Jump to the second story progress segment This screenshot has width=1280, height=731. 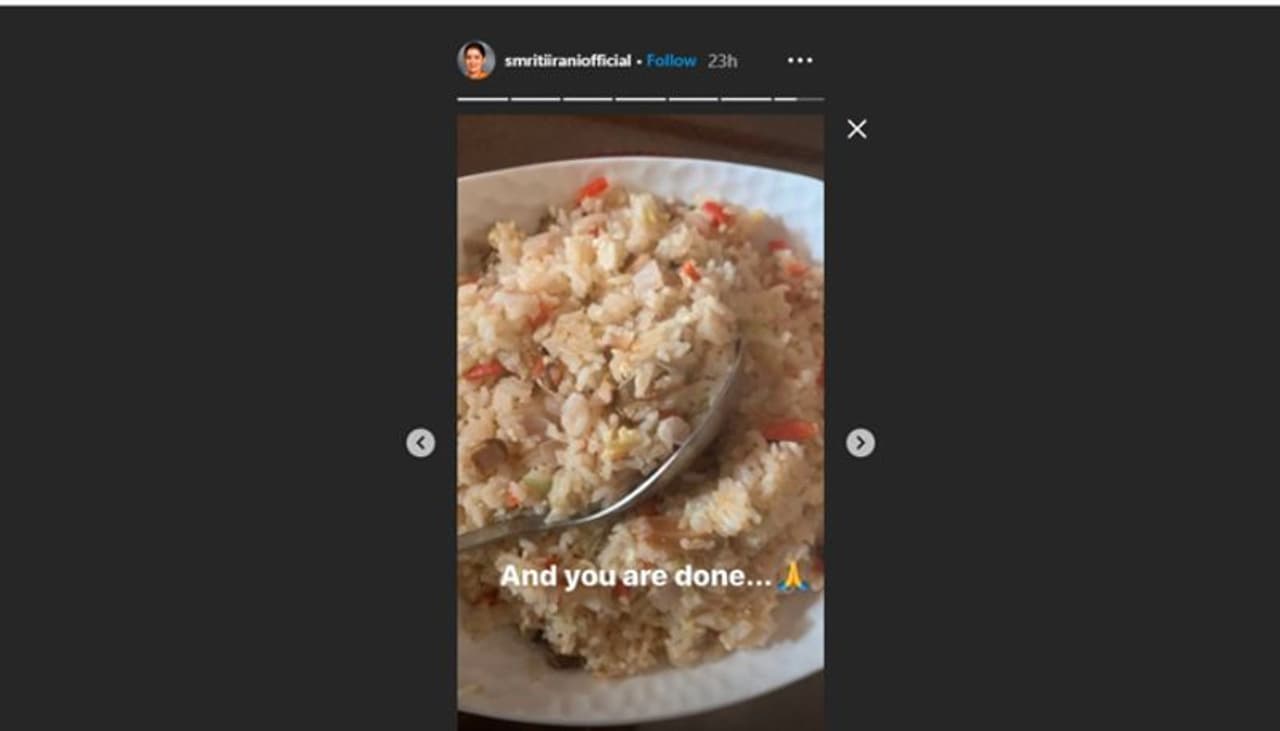pos(535,99)
